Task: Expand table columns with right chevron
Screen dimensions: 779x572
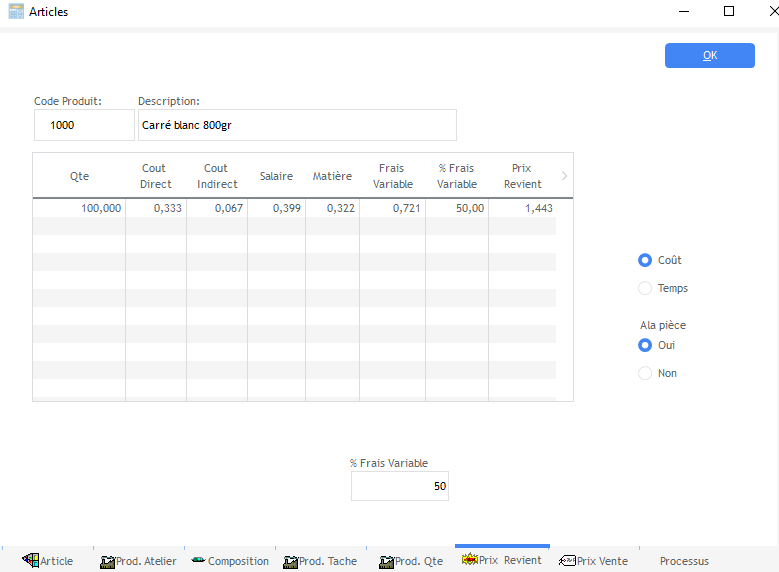Action: [x=564, y=176]
